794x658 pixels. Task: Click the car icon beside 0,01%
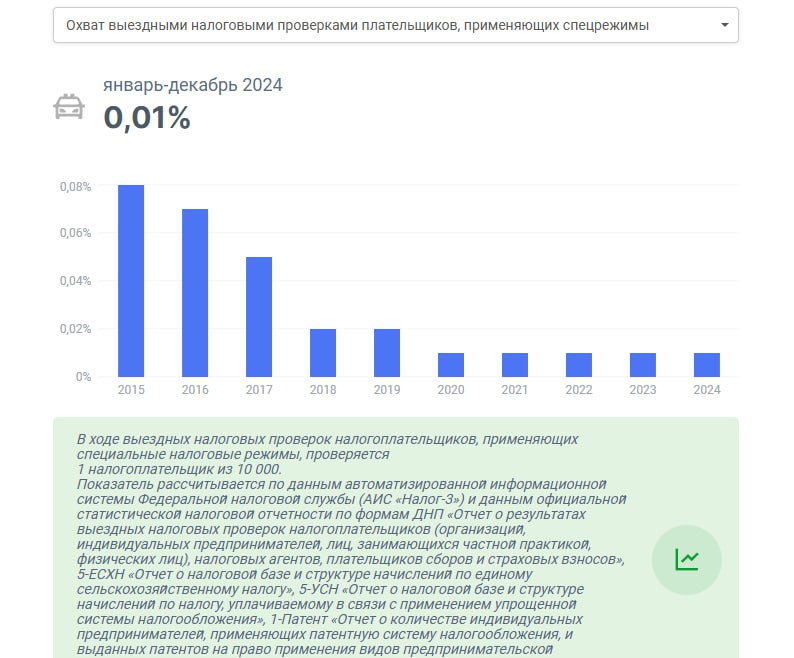pyautogui.click(x=69, y=106)
